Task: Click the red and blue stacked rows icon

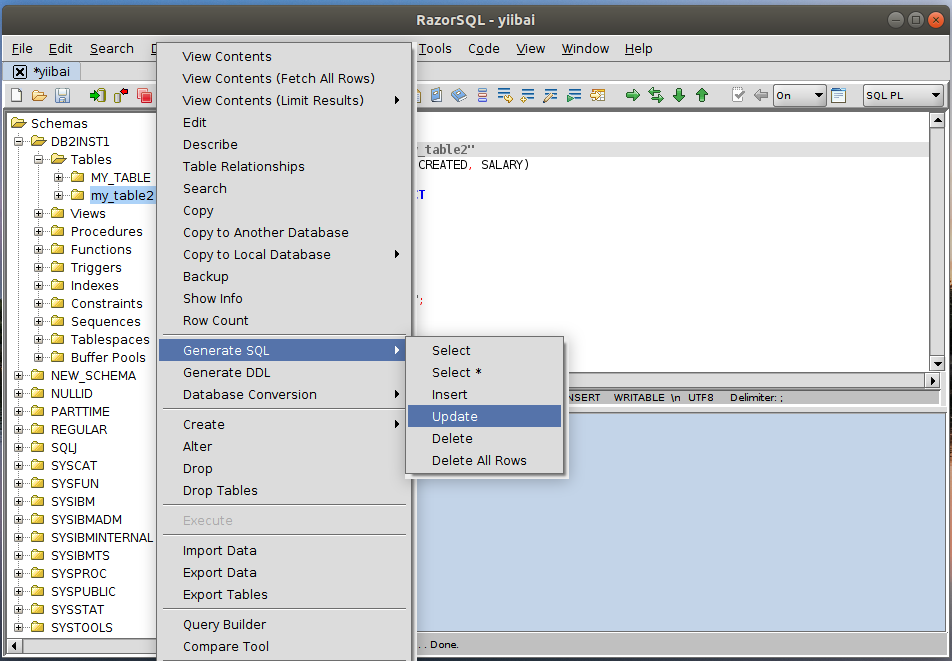Action: click(482, 95)
